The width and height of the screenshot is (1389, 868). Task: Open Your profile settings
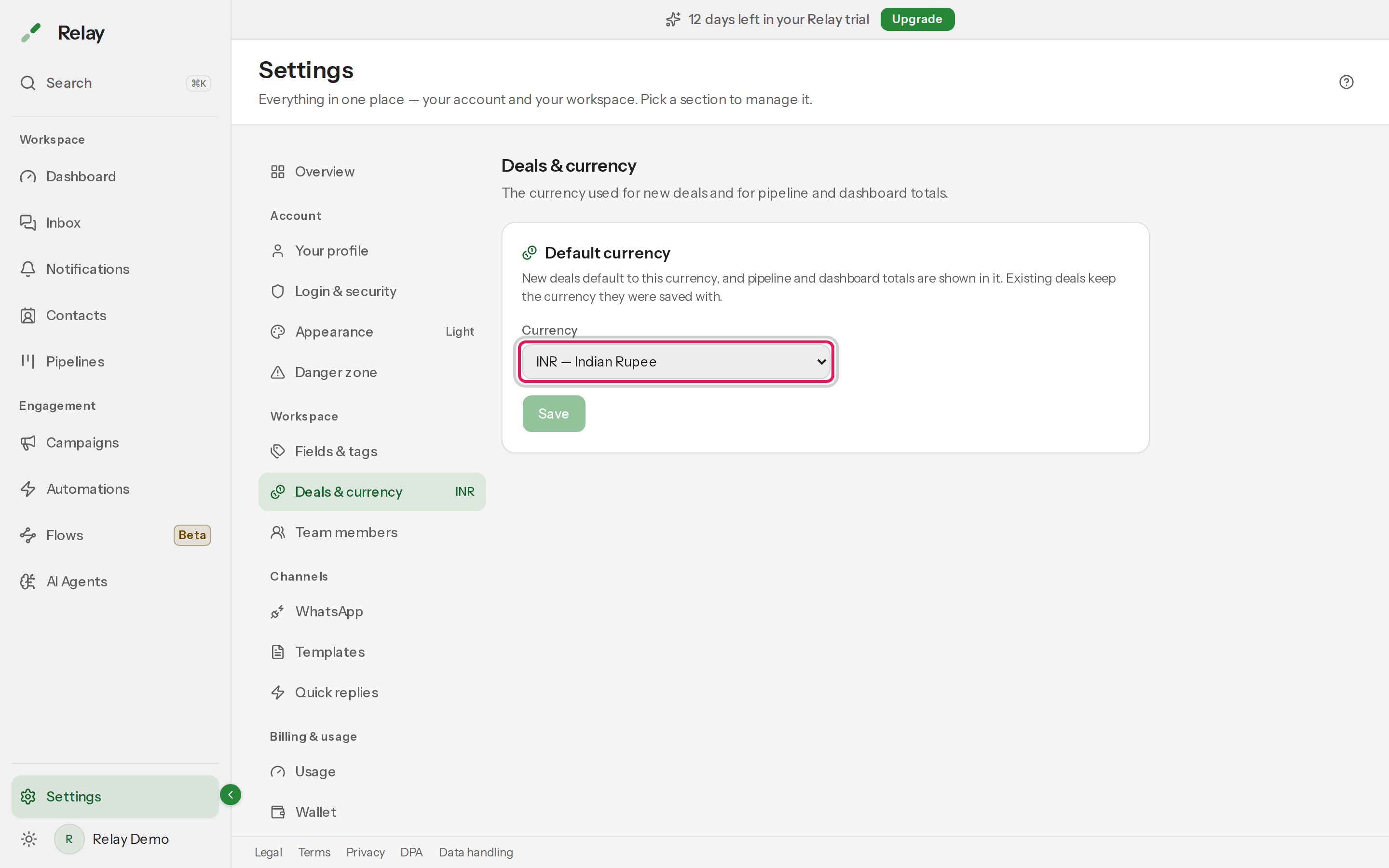tap(372, 251)
